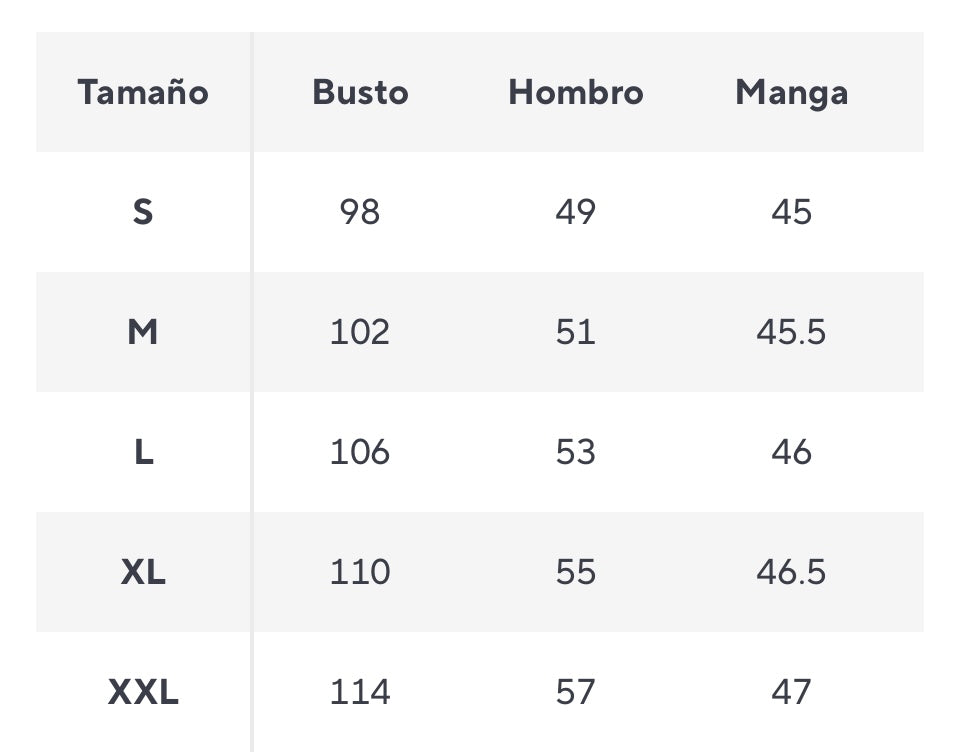Click the XXL size row label
Image resolution: width=960 pixels, height=755 pixels.
tap(143, 692)
